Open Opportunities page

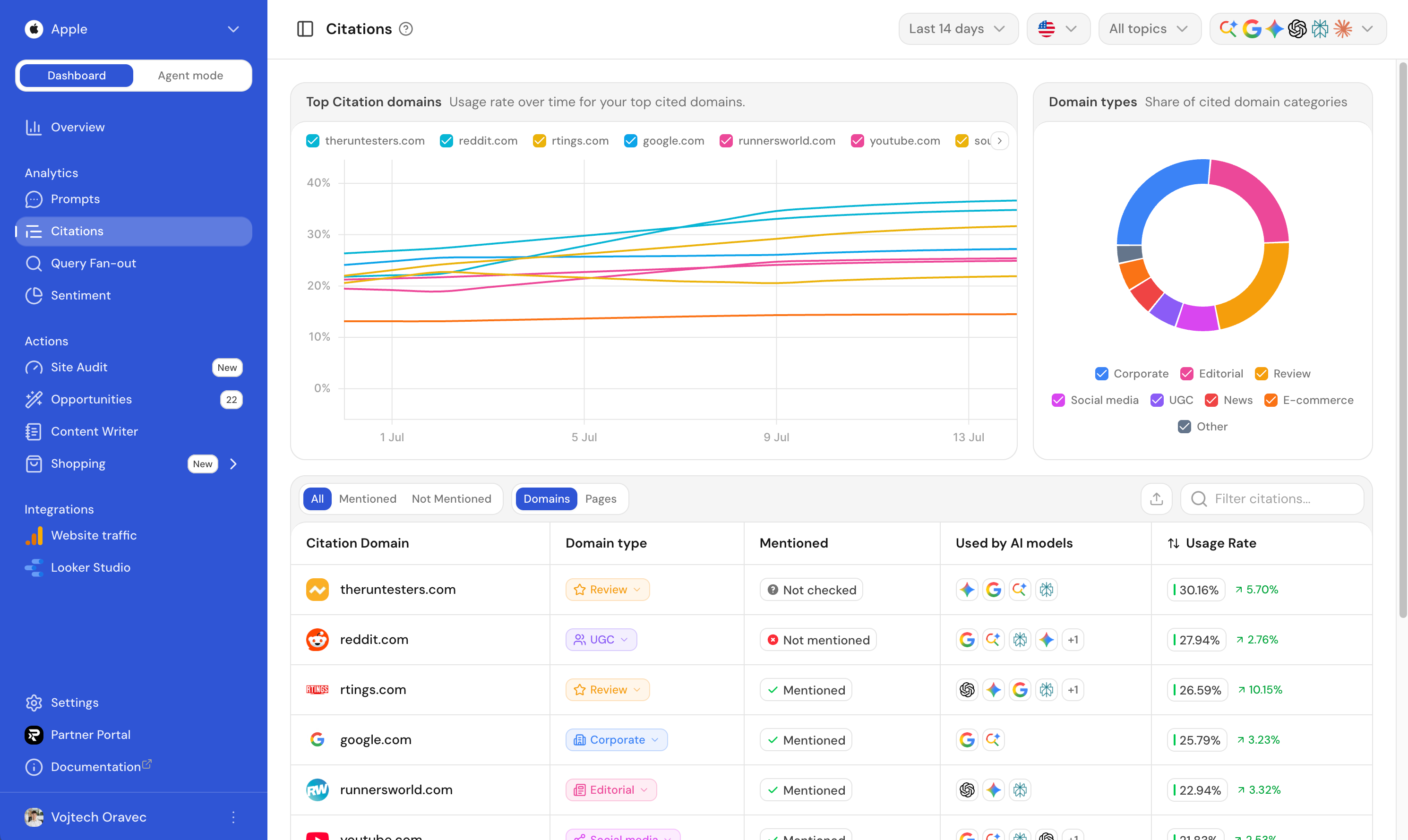(134, 399)
